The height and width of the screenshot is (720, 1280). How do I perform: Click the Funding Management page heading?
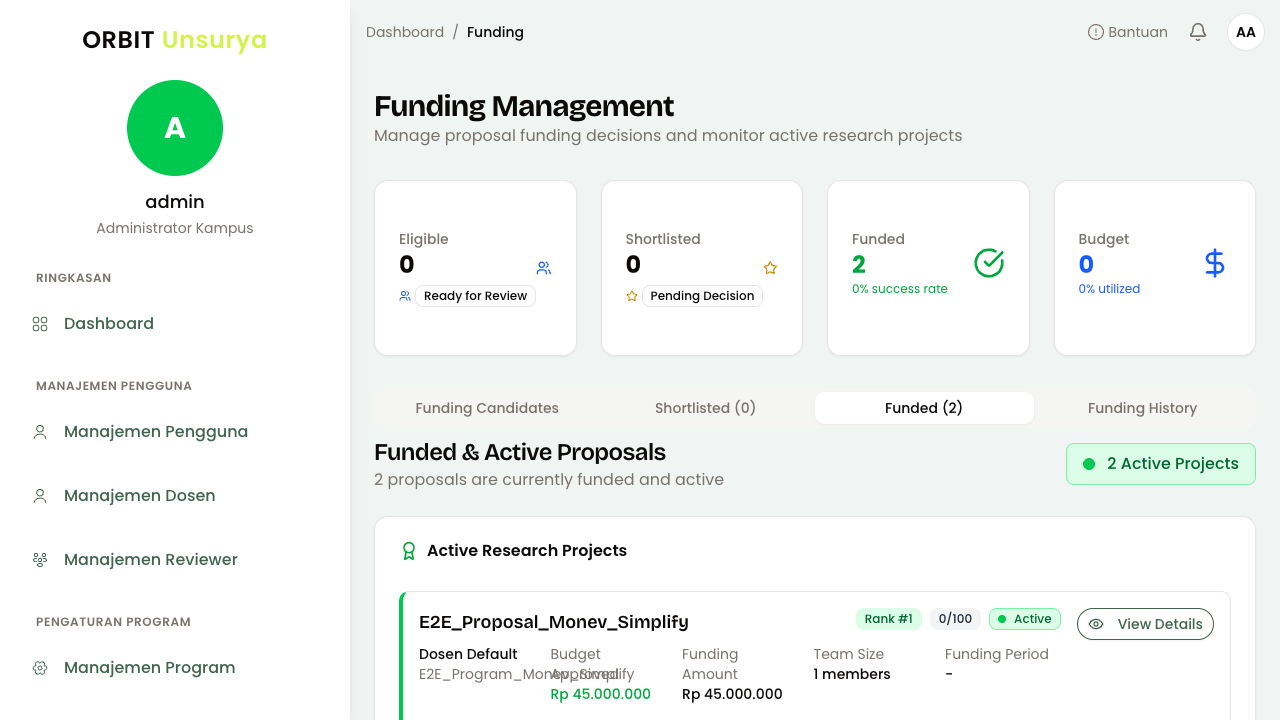[x=524, y=106]
